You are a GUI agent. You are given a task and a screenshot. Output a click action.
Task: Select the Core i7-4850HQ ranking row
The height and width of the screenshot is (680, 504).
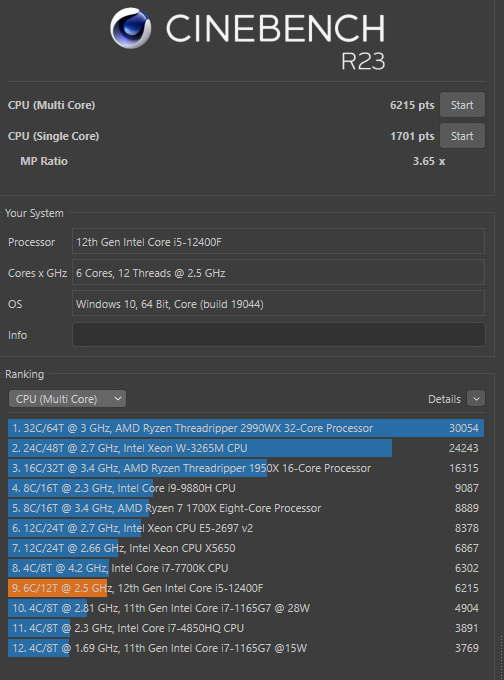click(246, 628)
